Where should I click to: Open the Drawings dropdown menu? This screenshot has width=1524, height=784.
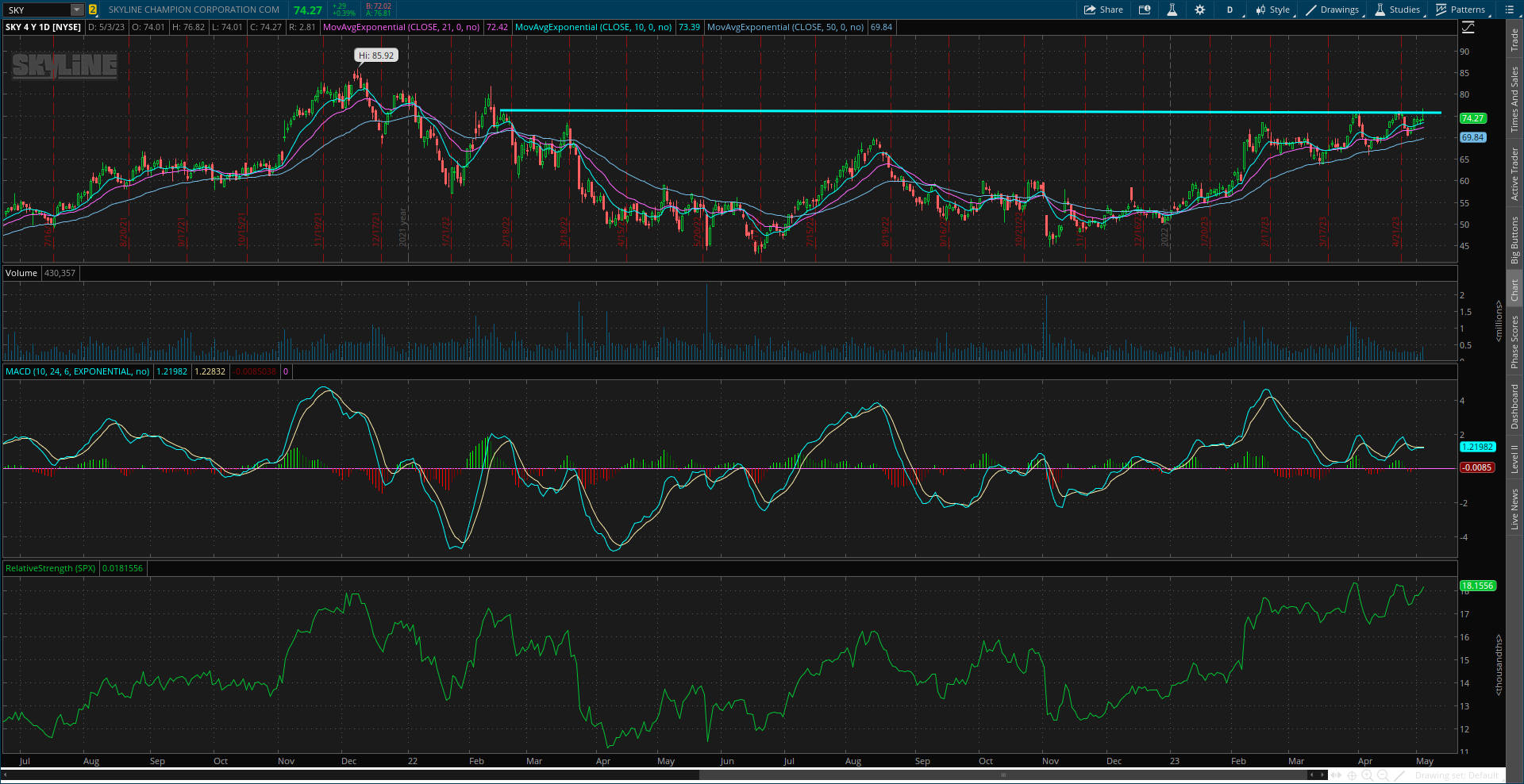tap(1333, 10)
